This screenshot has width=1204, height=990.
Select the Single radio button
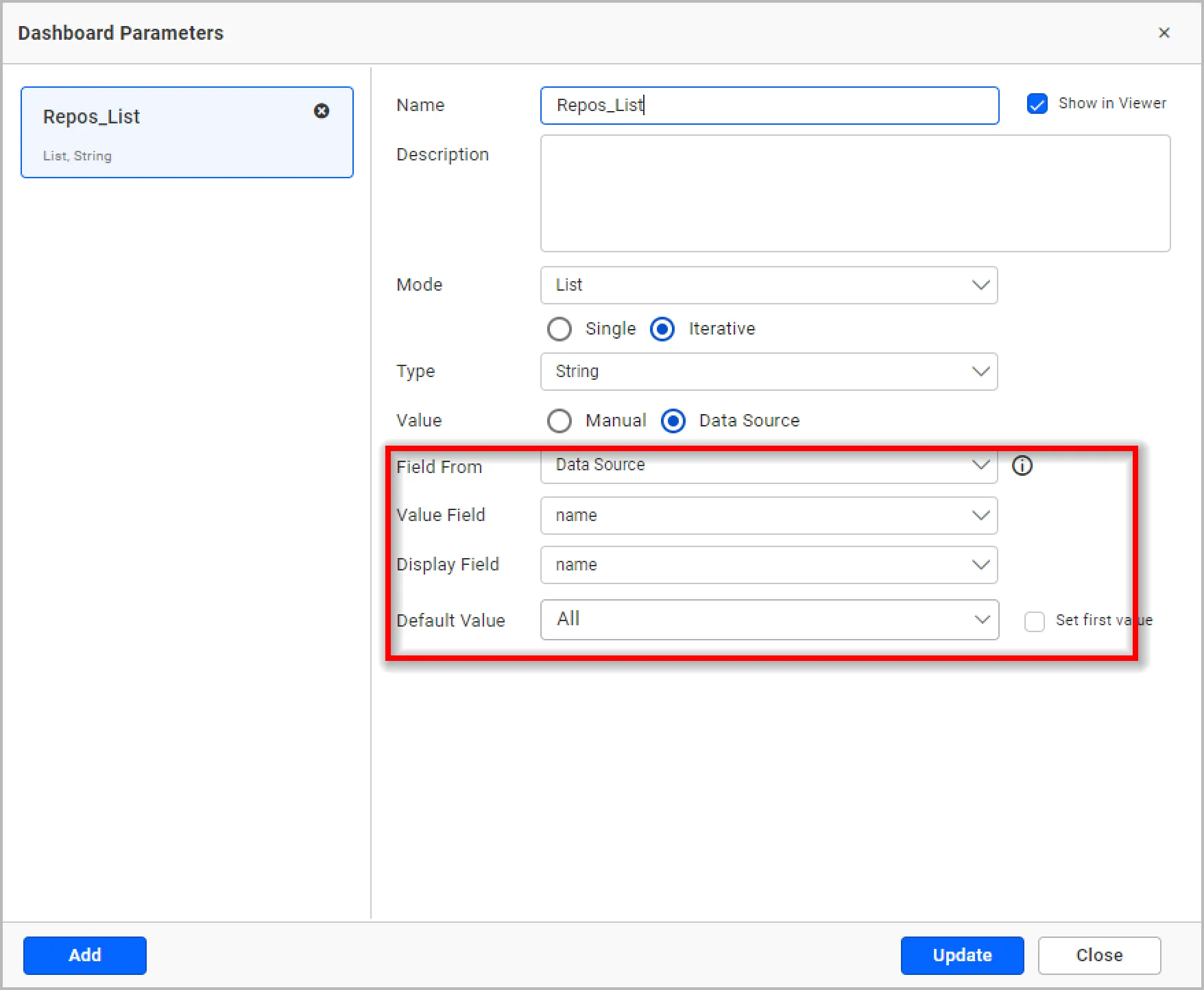tap(559, 329)
